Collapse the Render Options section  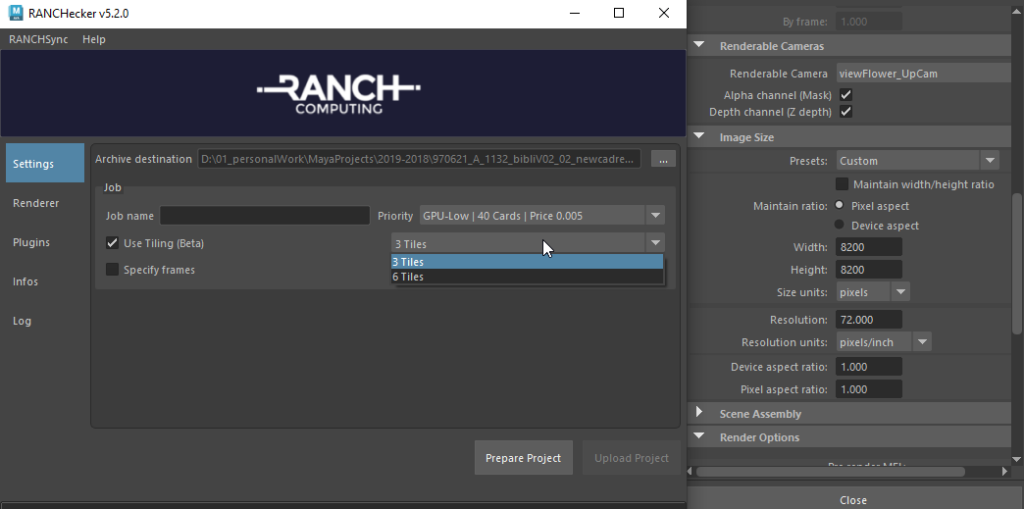(x=699, y=436)
